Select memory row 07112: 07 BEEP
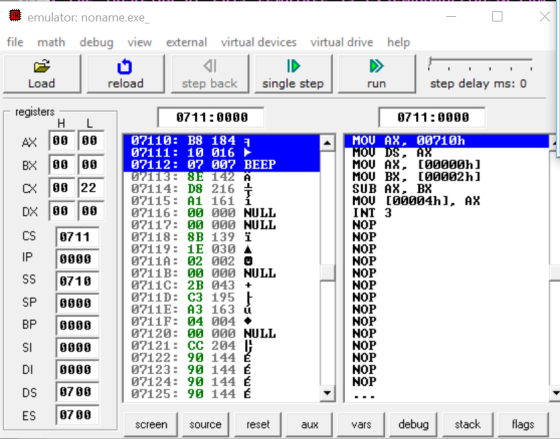 point(221,165)
